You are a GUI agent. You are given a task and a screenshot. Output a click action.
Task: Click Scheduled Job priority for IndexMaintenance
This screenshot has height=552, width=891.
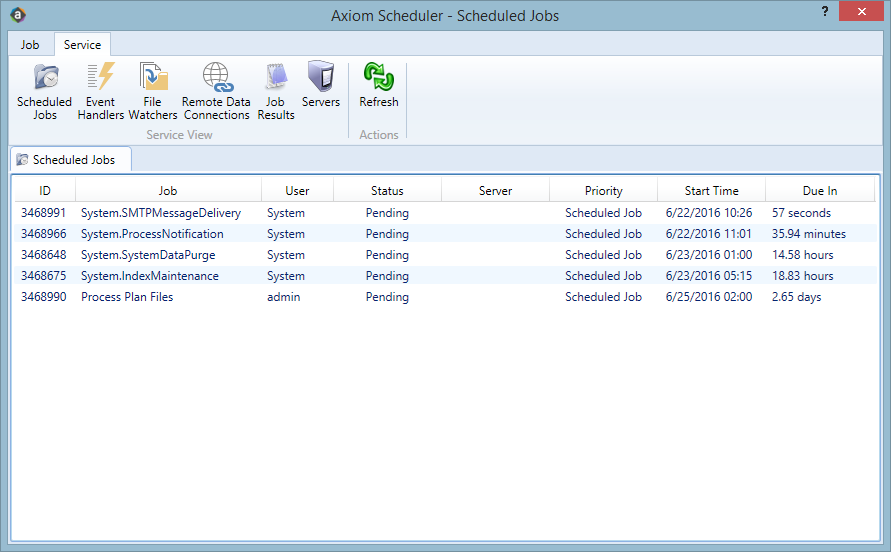pyautogui.click(x=603, y=276)
